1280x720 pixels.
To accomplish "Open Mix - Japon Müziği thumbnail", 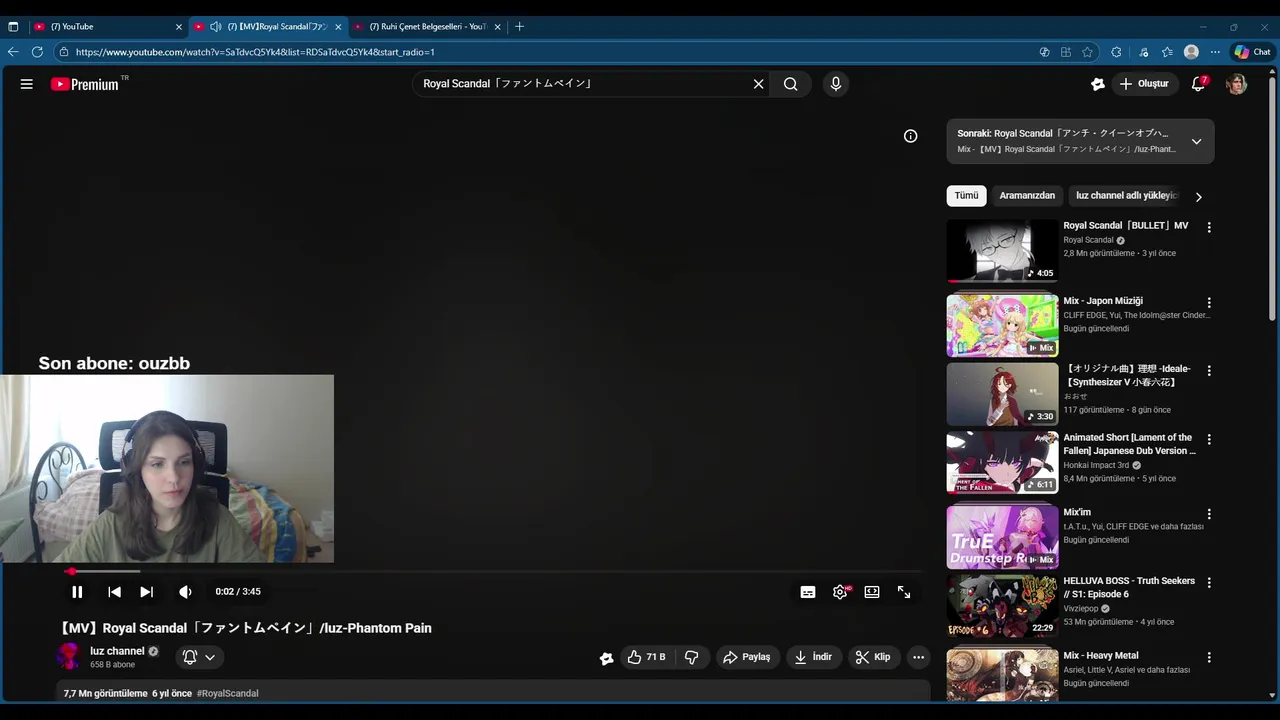I will click(x=1002, y=325).
